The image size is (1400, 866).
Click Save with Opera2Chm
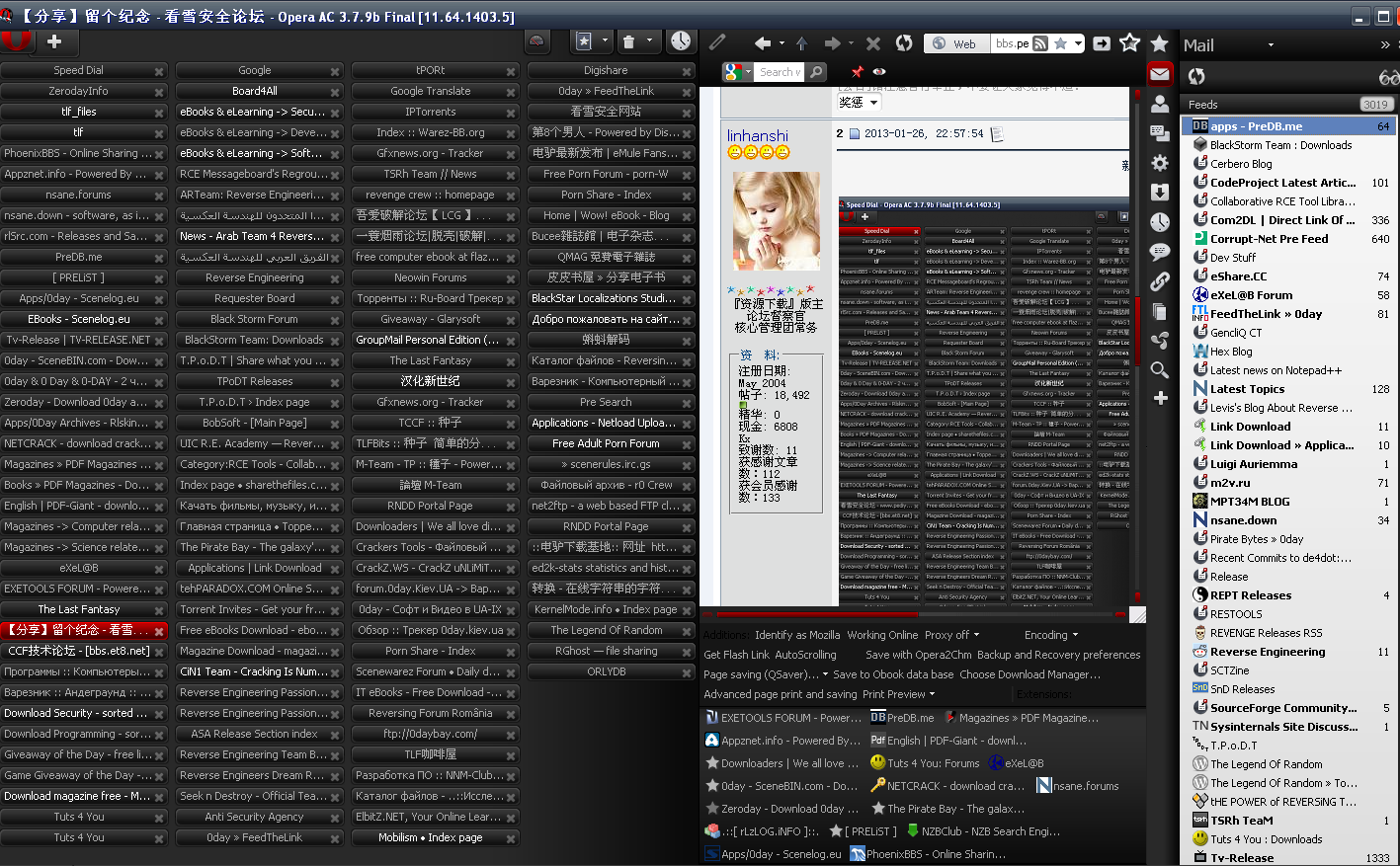919,655
